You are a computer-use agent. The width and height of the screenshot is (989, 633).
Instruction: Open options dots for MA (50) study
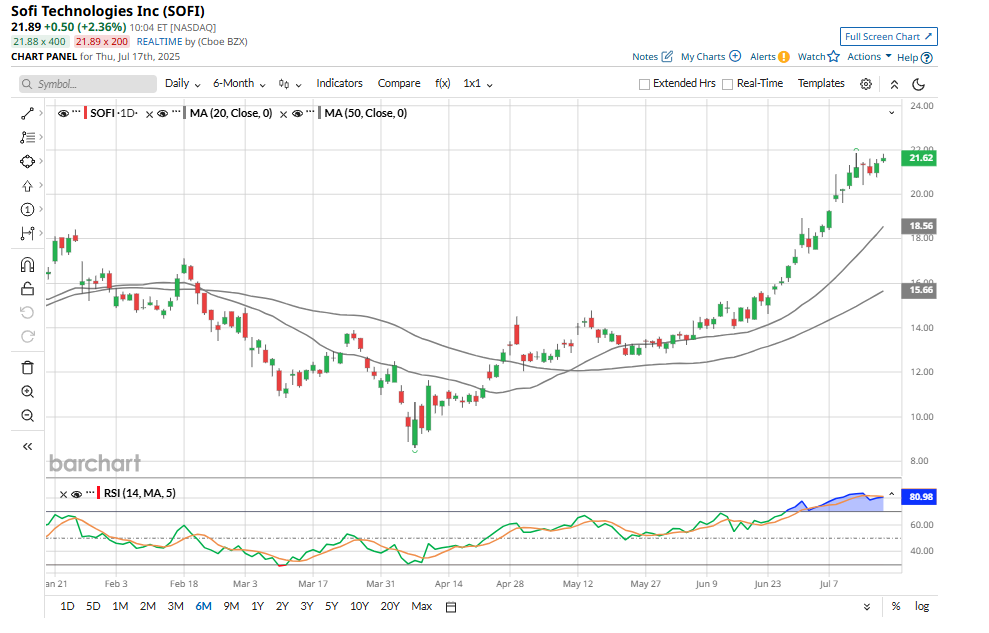(310, 113)
